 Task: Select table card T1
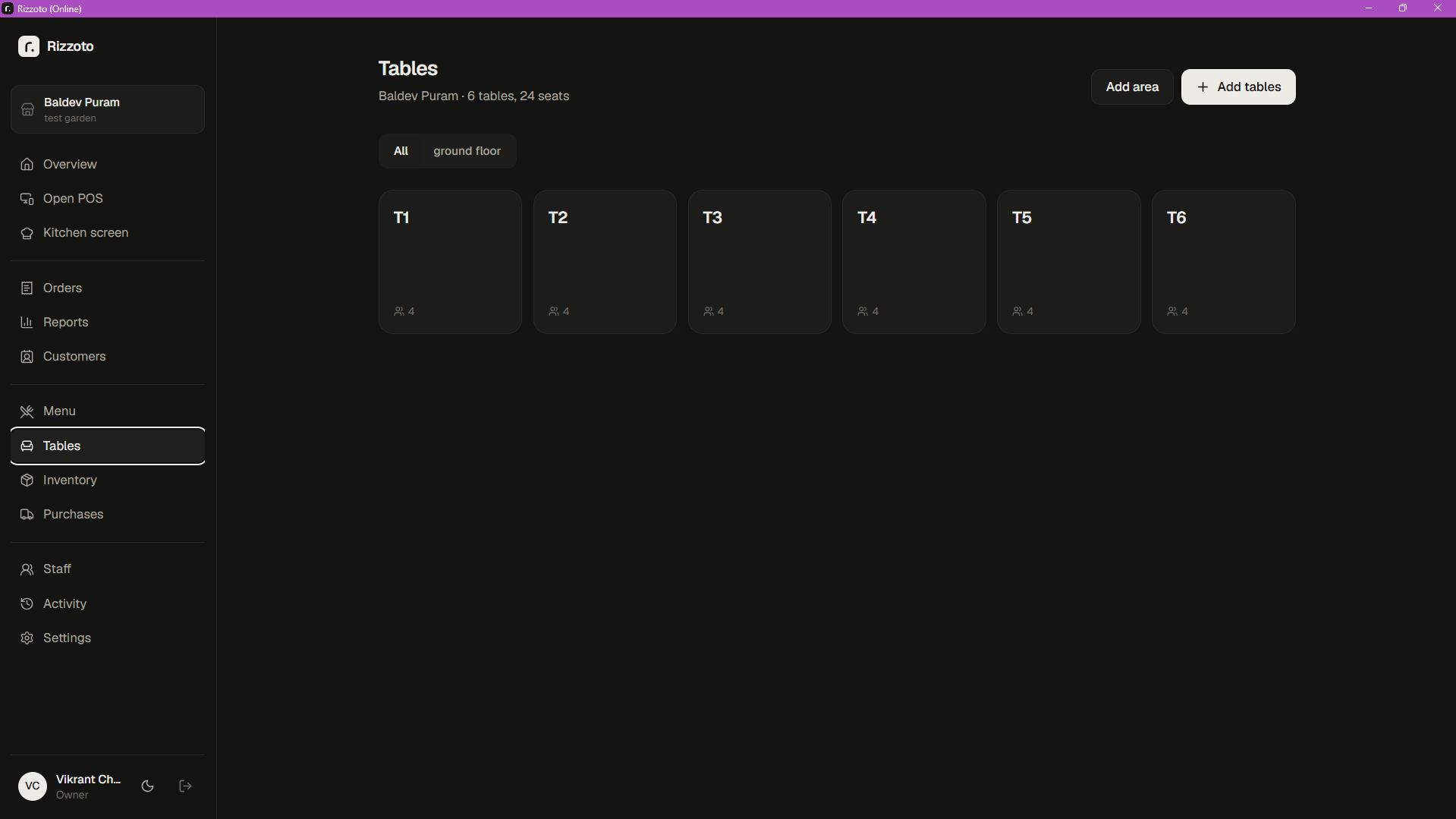[x=450, y=262]
